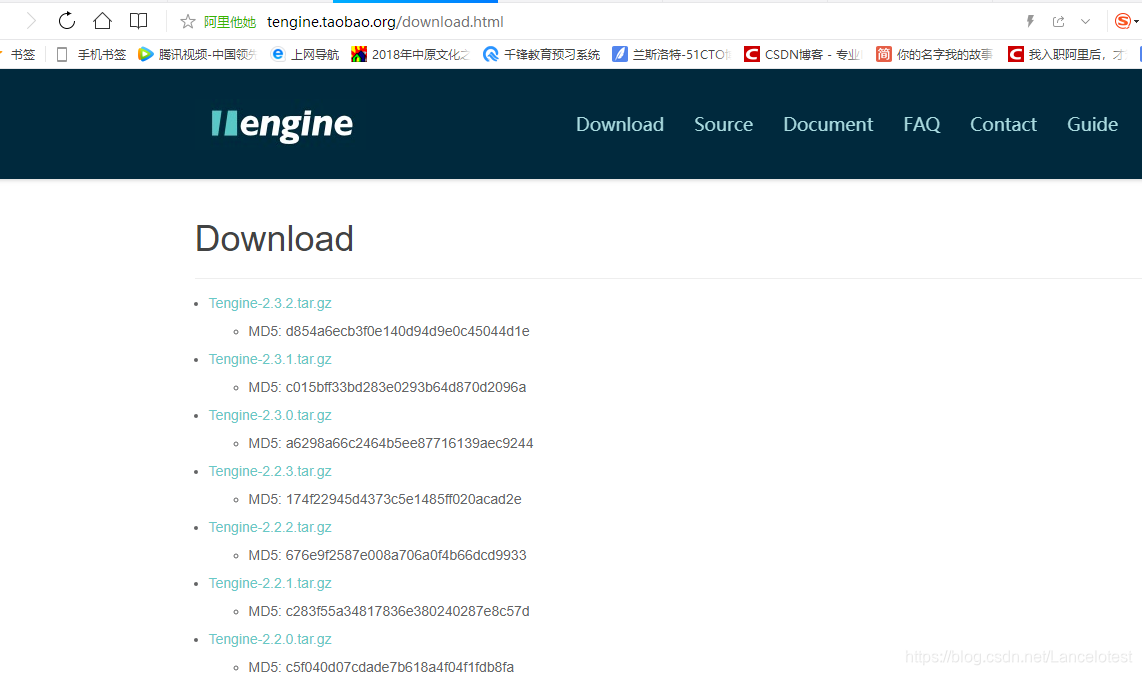This screenshot has height=675, width=1142.
Task: Open 腾讯视频 bookmark
Action: coord(197,55)
